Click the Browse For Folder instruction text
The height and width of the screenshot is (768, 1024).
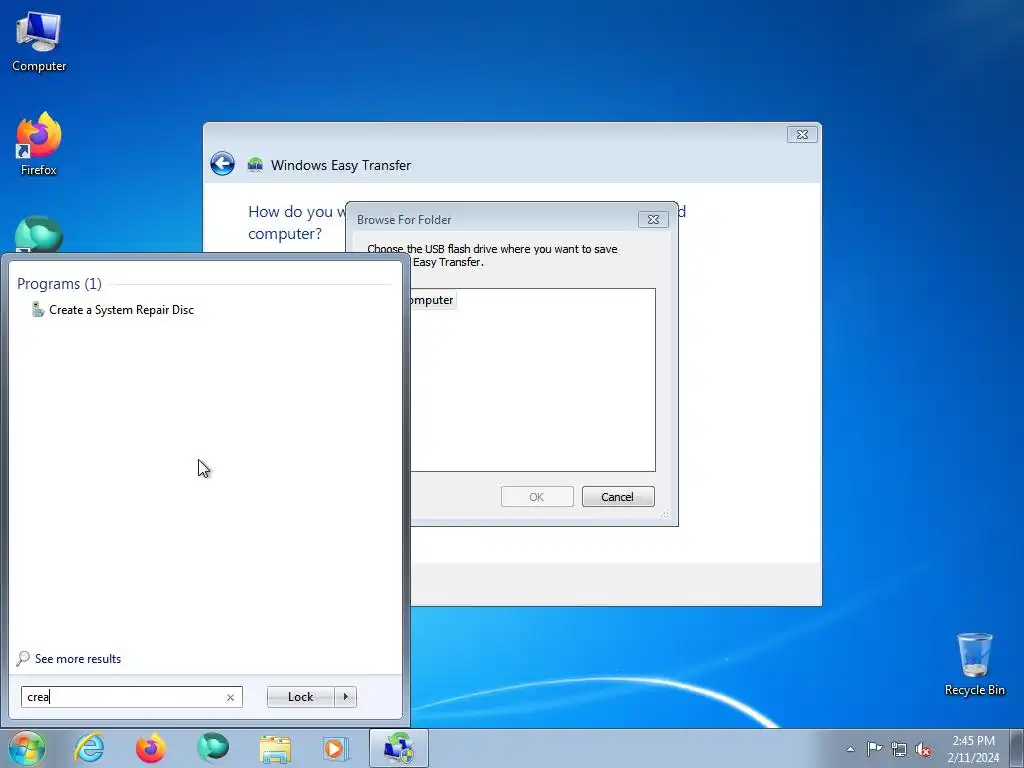[x=492, y=255]
